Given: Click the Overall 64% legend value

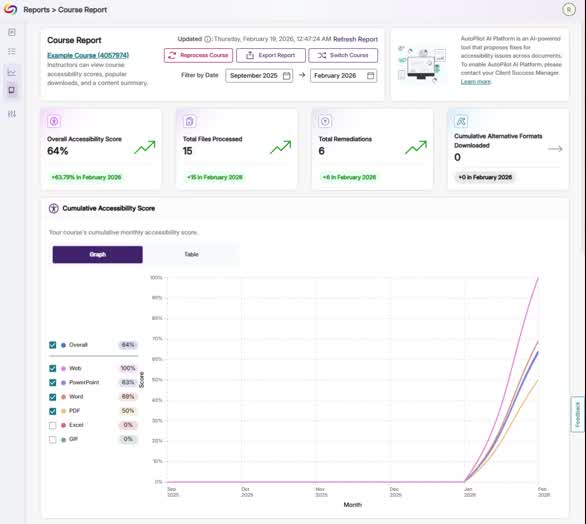Looking at the screenshot, I should pyautogui.click(x=128, y=345).
